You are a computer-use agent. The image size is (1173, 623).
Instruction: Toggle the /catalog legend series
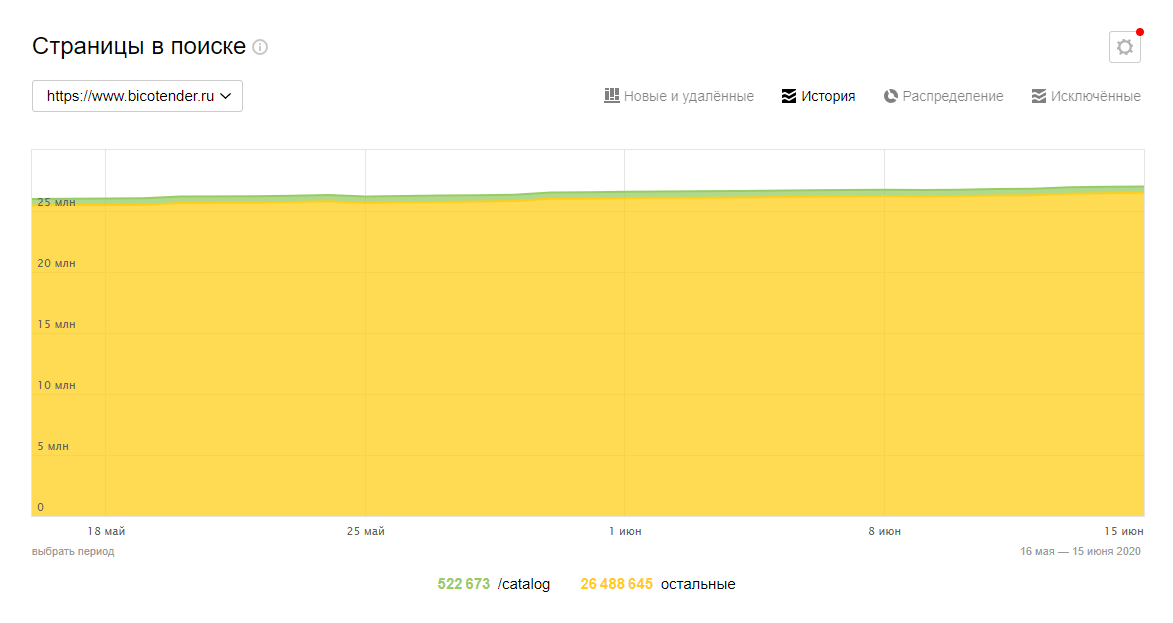coord(524,584)
